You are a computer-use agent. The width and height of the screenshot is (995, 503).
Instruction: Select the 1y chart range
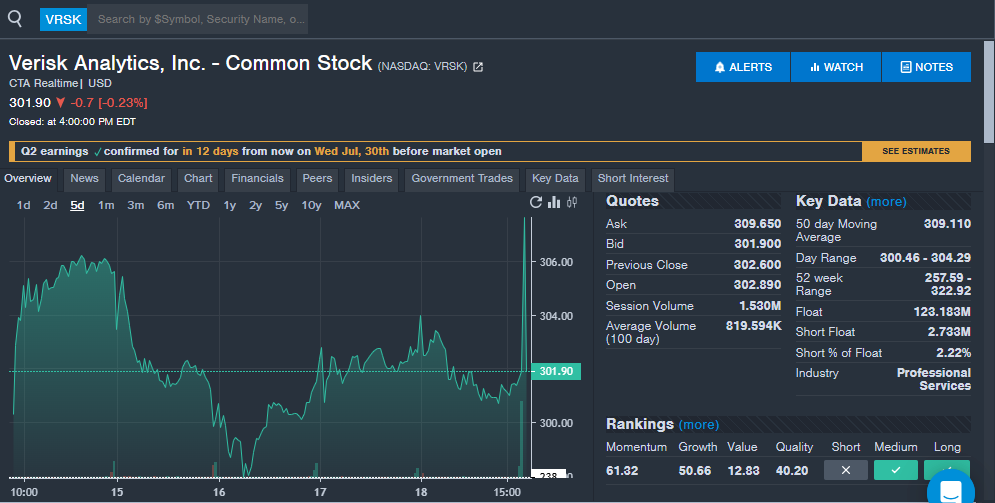(x=230, y=206)
